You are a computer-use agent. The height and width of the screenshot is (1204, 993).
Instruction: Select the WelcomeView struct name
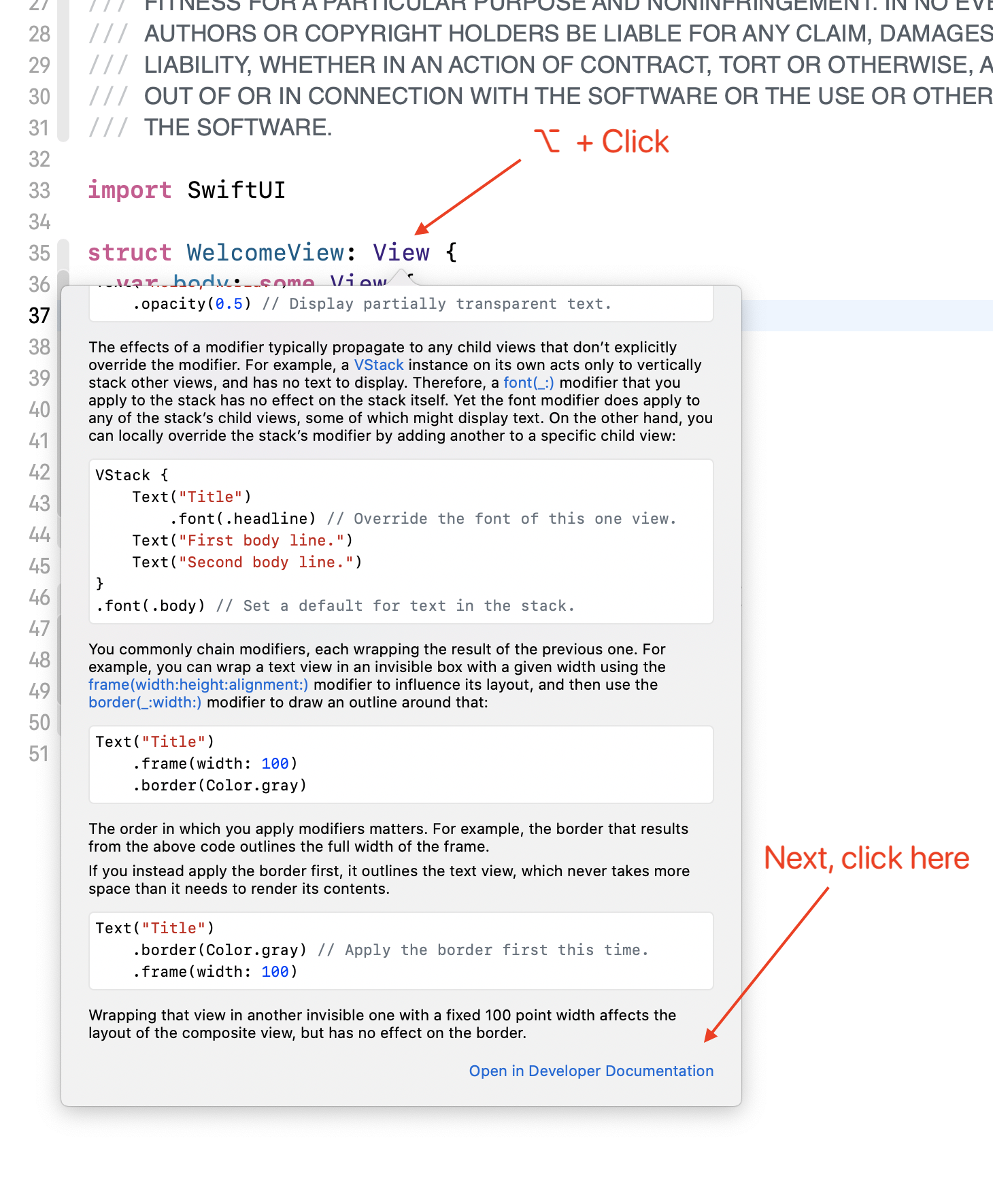pos(267,252)
